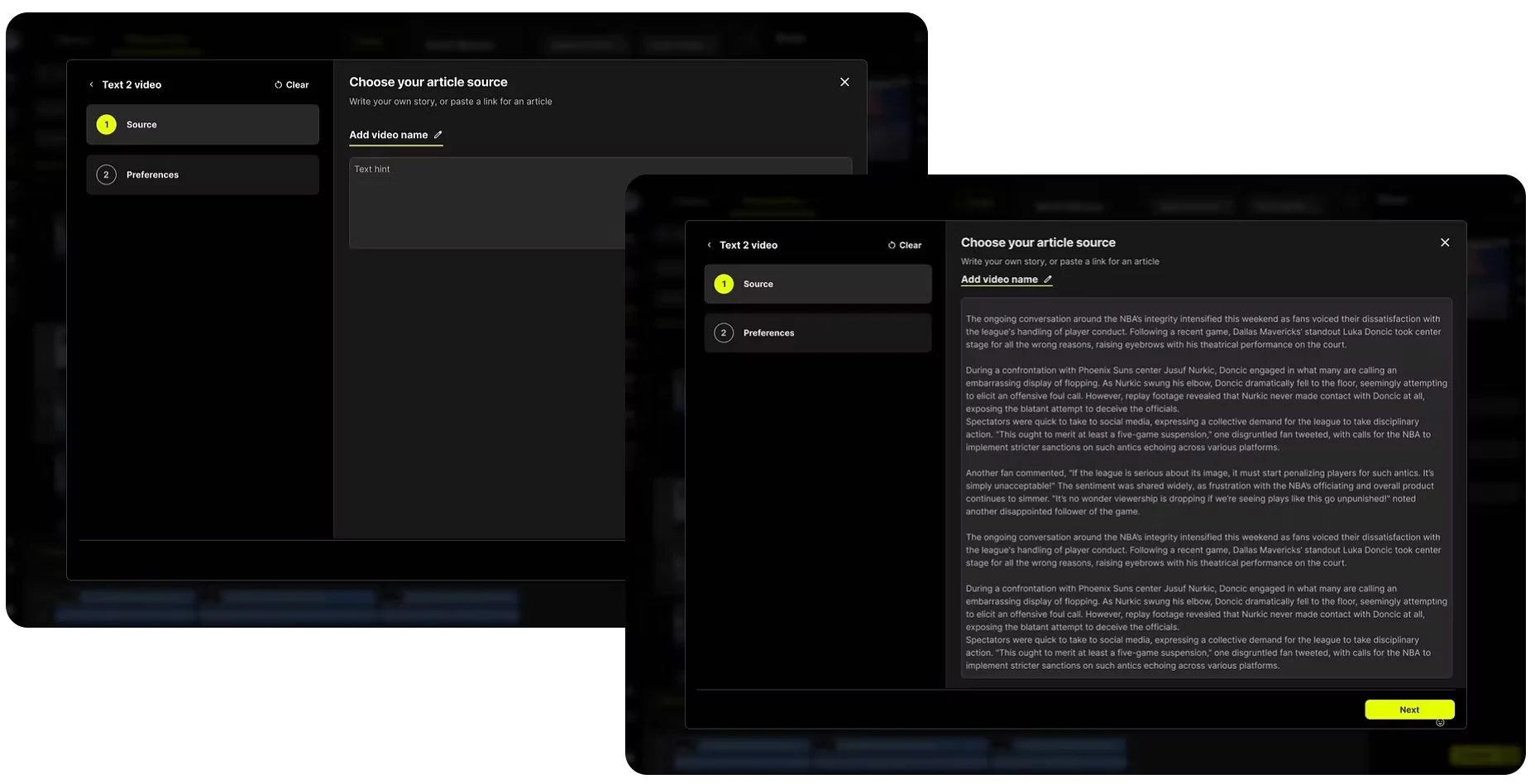Click the step 1 number badge in the front window

[x=724, y=284]
